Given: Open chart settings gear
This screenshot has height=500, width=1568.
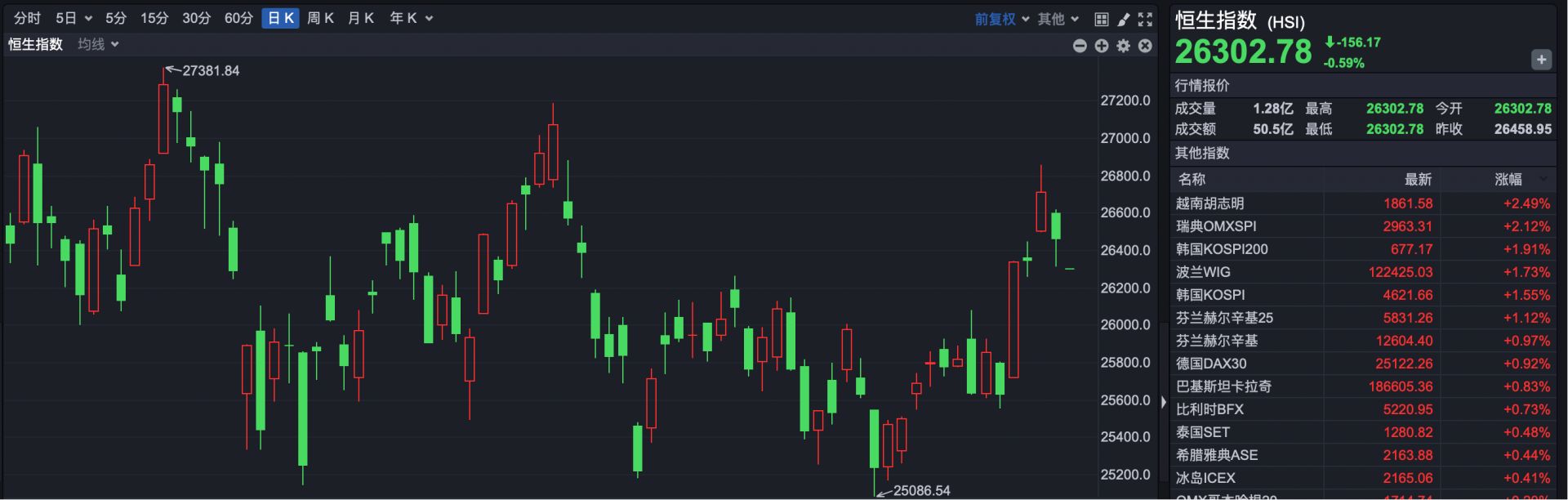Looking at the screenshot, I should pos(1124,46).
